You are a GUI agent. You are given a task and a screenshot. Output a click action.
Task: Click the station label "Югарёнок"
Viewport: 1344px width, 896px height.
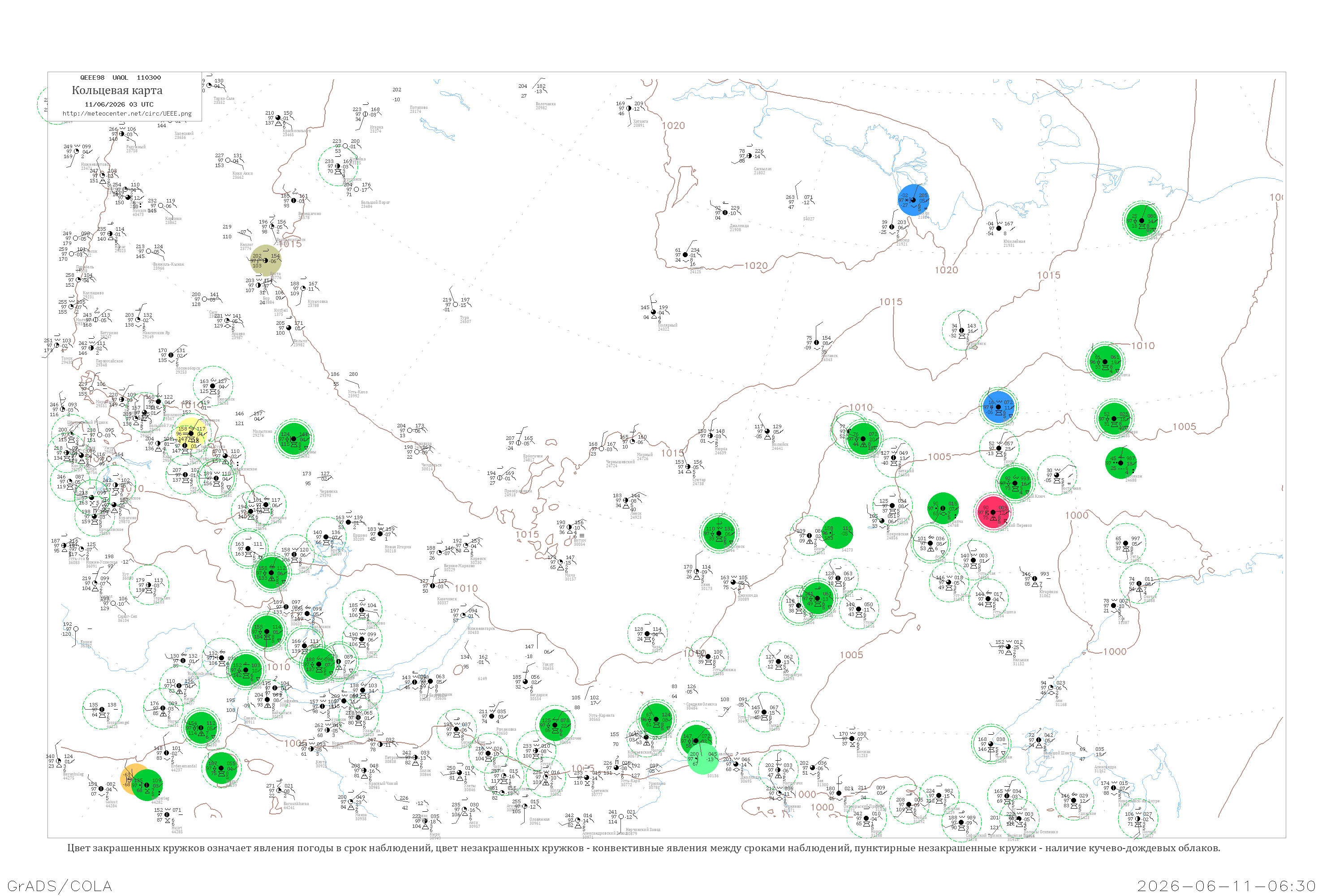click(x=1049, y=591)
